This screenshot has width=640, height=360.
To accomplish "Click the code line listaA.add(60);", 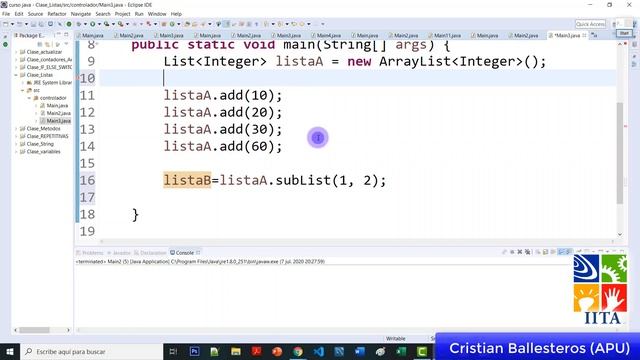I will coord(223,146).
